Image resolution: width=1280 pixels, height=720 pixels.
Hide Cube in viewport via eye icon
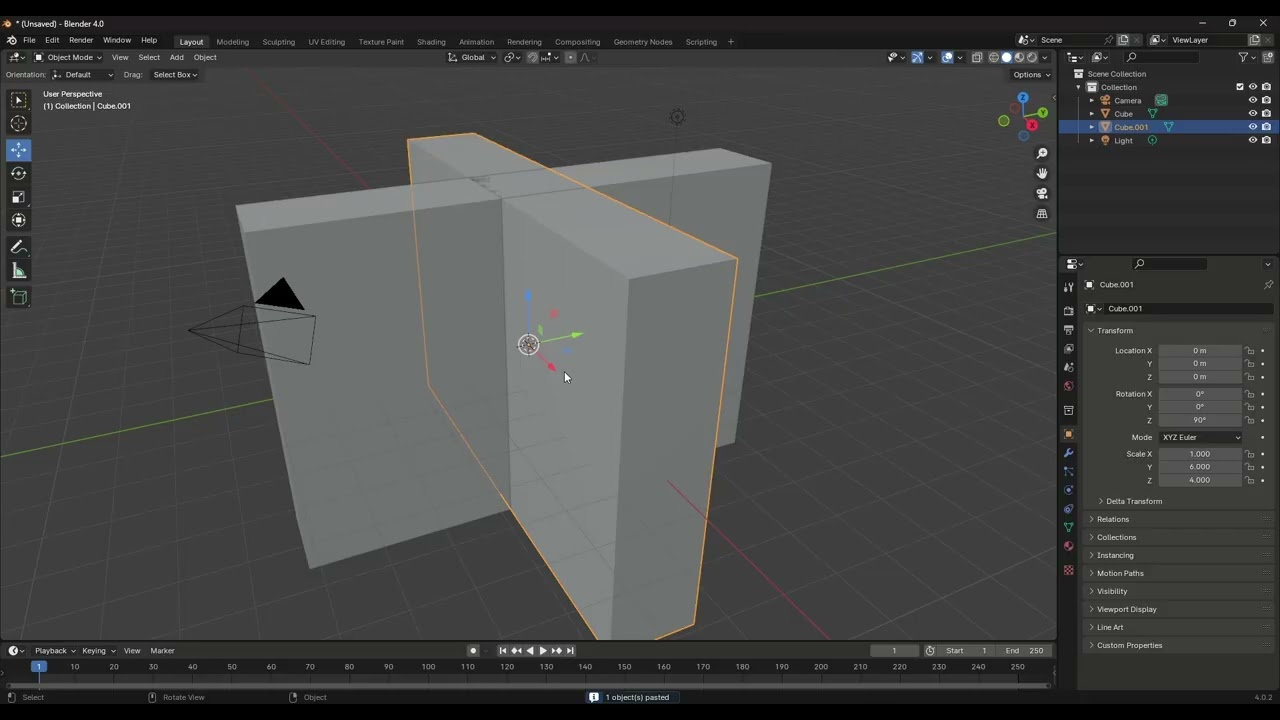tap(1252, 113)
